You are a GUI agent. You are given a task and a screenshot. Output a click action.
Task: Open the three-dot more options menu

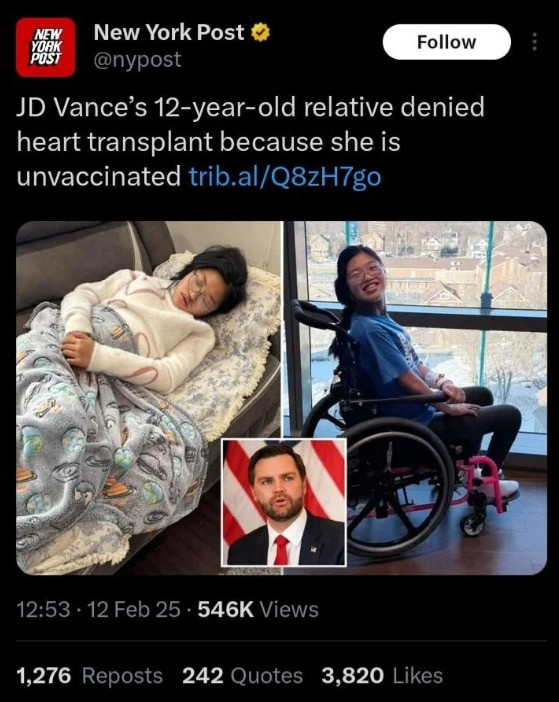coord(534,42)
